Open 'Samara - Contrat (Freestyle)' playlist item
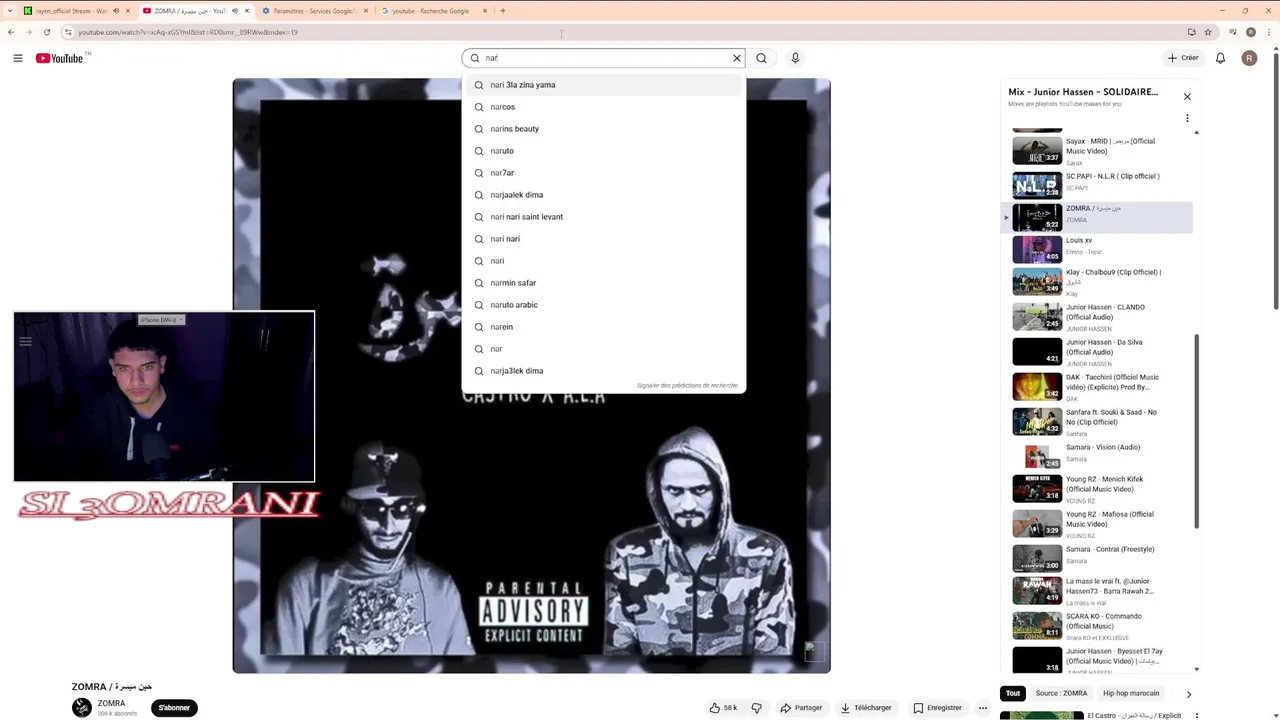This screenshot has width=1280, height=720. [1097, 558]
